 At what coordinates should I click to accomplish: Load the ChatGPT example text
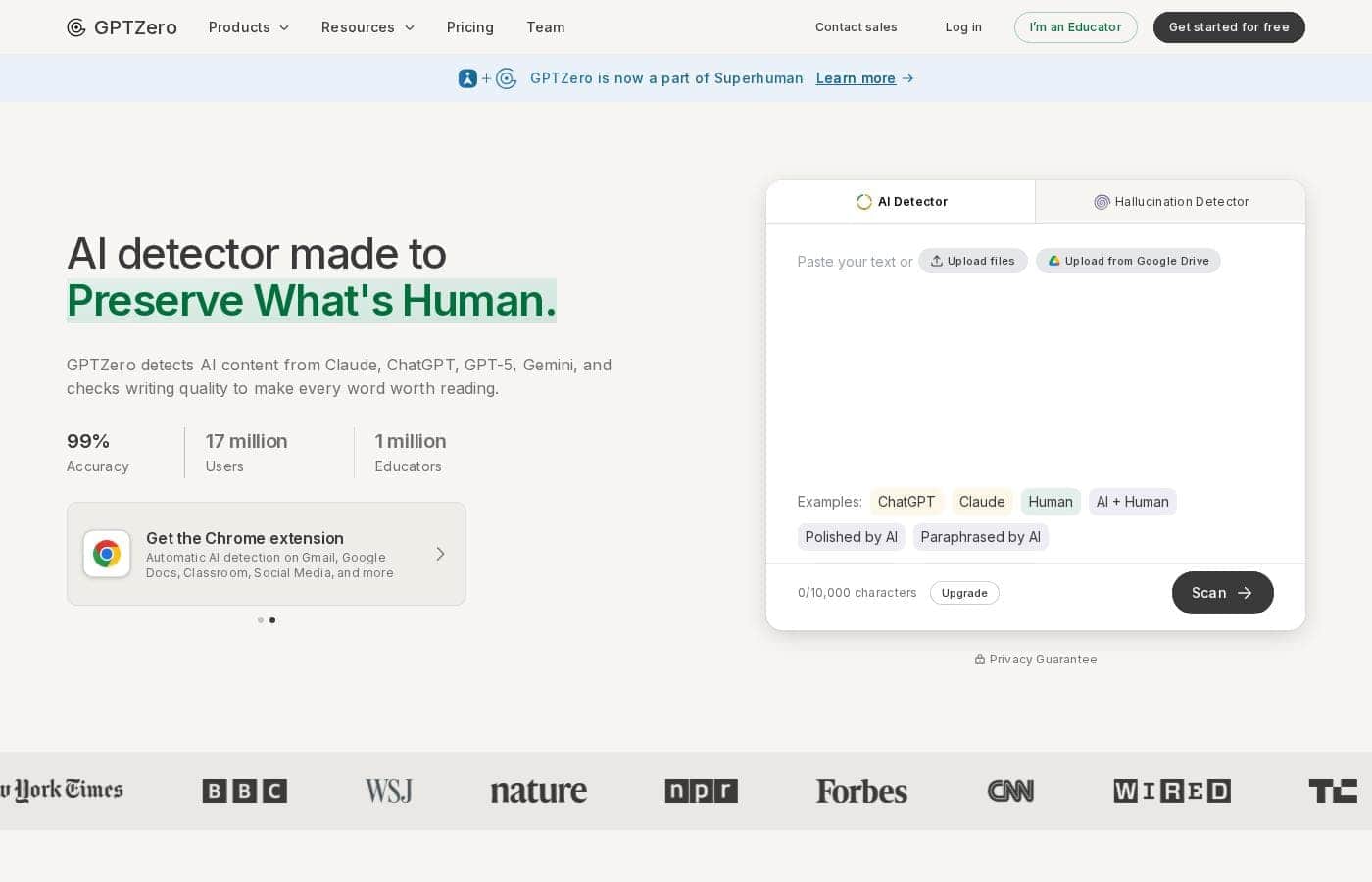pyautogui.click(x=906, y=502)
